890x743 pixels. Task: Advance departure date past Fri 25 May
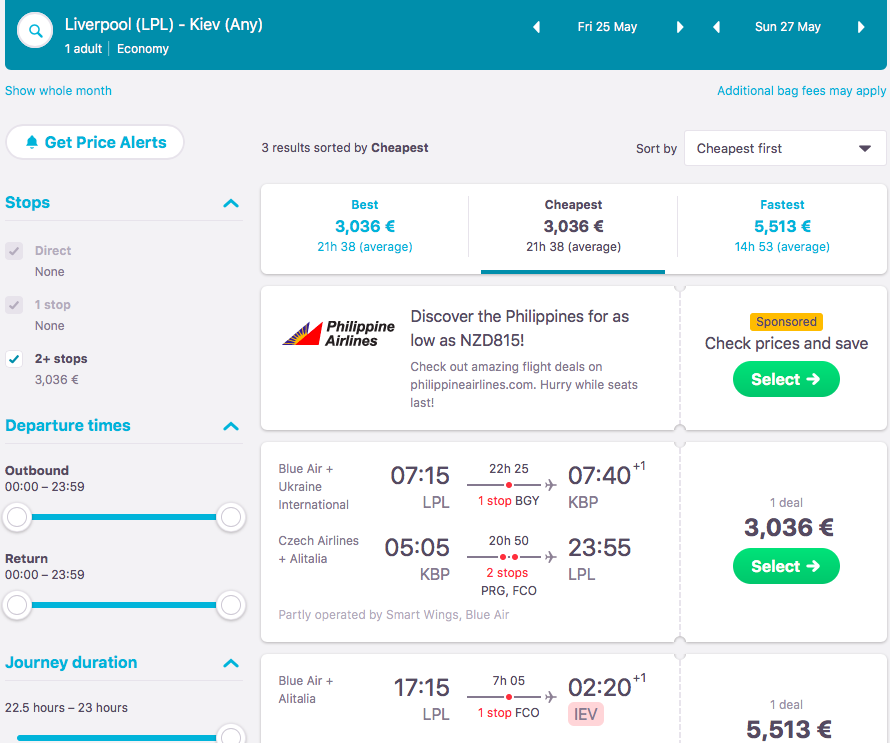680,27
